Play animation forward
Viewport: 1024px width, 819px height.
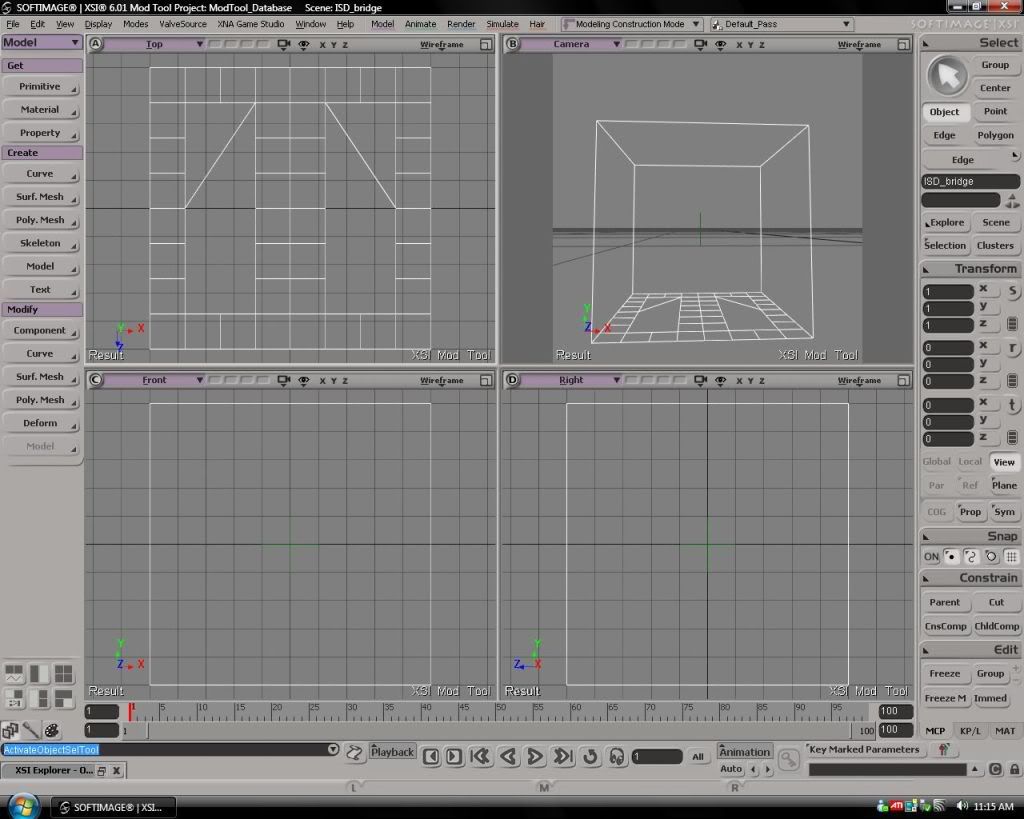(x=534, y=756)
